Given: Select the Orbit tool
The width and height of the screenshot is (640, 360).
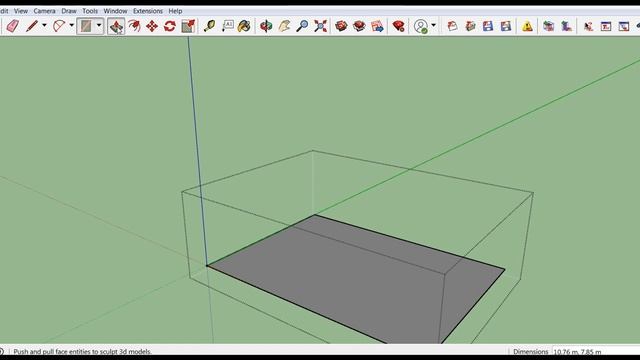Looking at the screenshot, I should click(266, 26).
